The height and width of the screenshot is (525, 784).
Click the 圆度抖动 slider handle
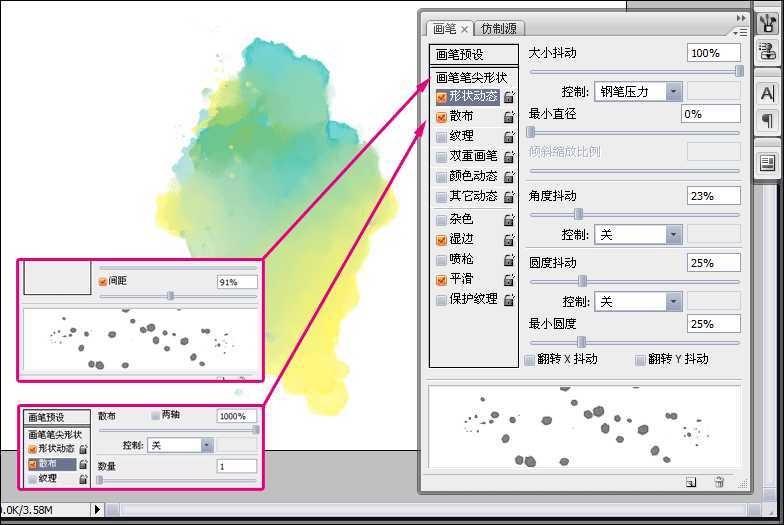pos(582,282)
